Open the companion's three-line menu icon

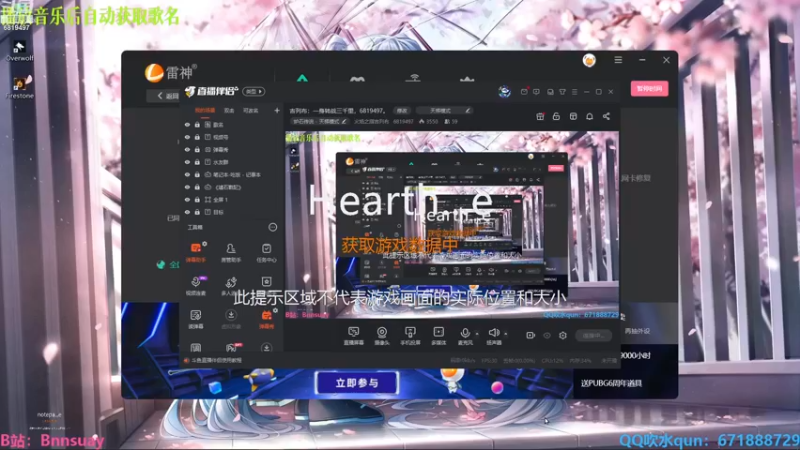(574, 92)
